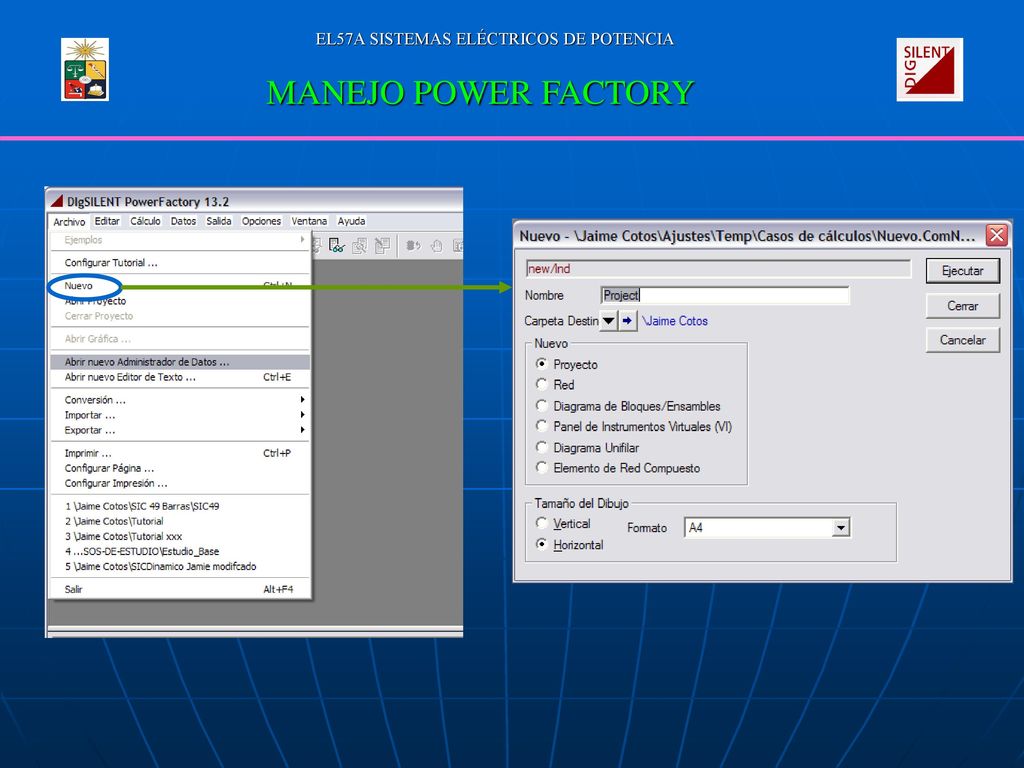Viewport: 1024px width, 768px height.
Task: Open the Carpeta Destino dropdown arrow
Action: (608, 321)
